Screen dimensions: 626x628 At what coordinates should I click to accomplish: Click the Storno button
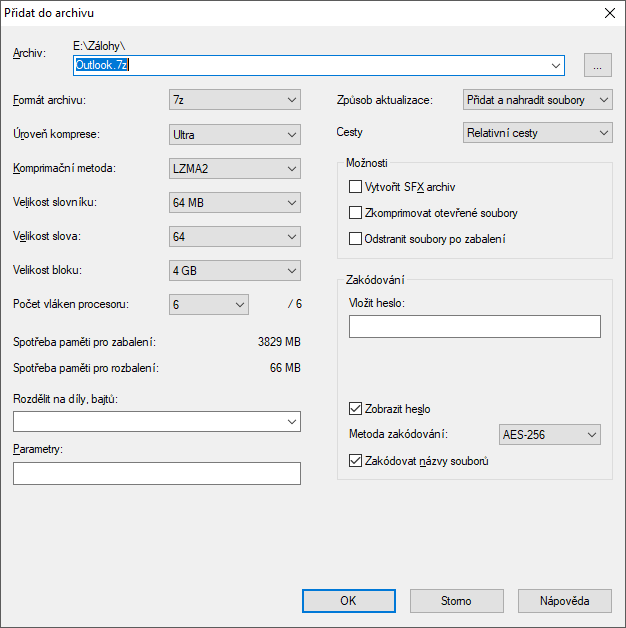pyautogui.click(x=456, y=601)
